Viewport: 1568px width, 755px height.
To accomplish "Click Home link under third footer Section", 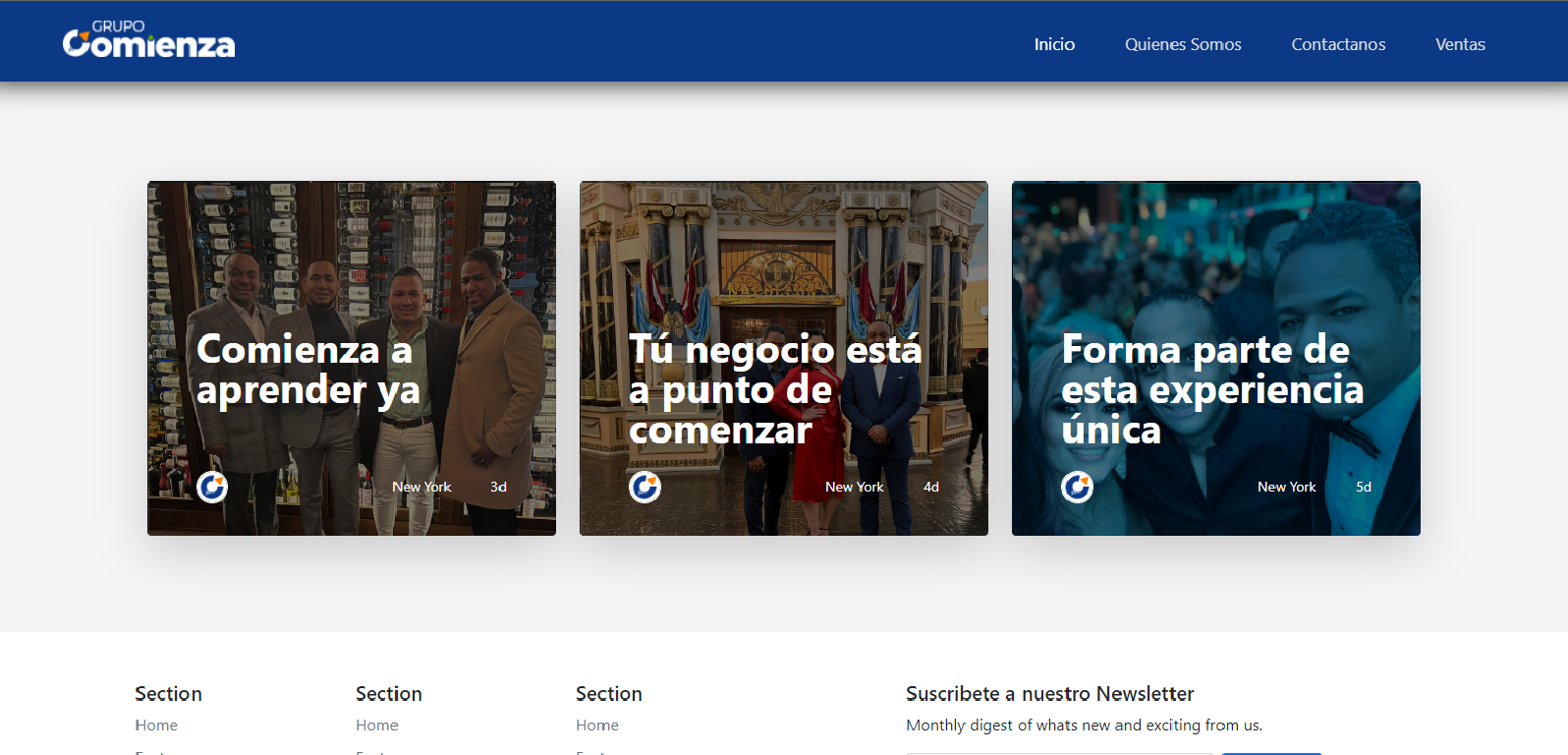I will pyautogui.click(x=597, y=725).
